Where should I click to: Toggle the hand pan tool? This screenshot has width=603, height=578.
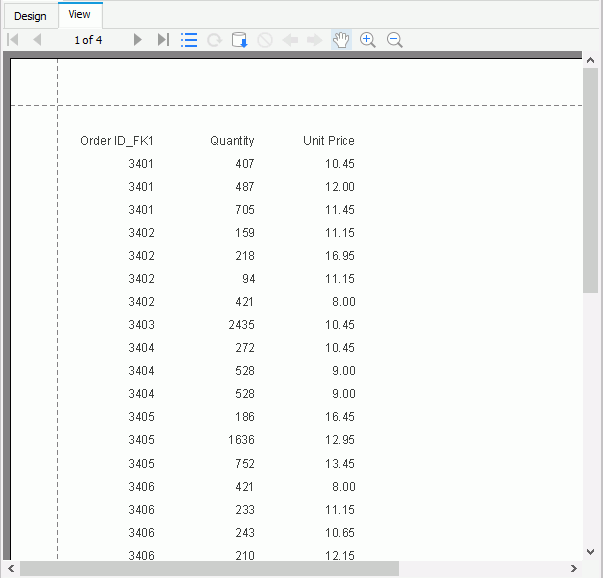[x=341, y=40]
